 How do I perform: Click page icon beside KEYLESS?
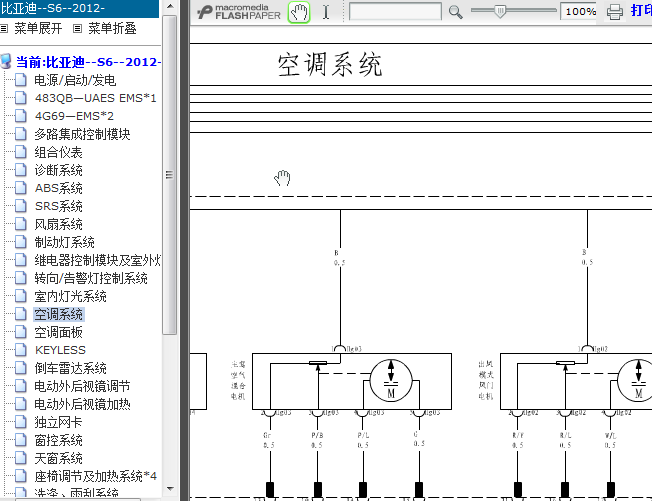tap(21, 350)
